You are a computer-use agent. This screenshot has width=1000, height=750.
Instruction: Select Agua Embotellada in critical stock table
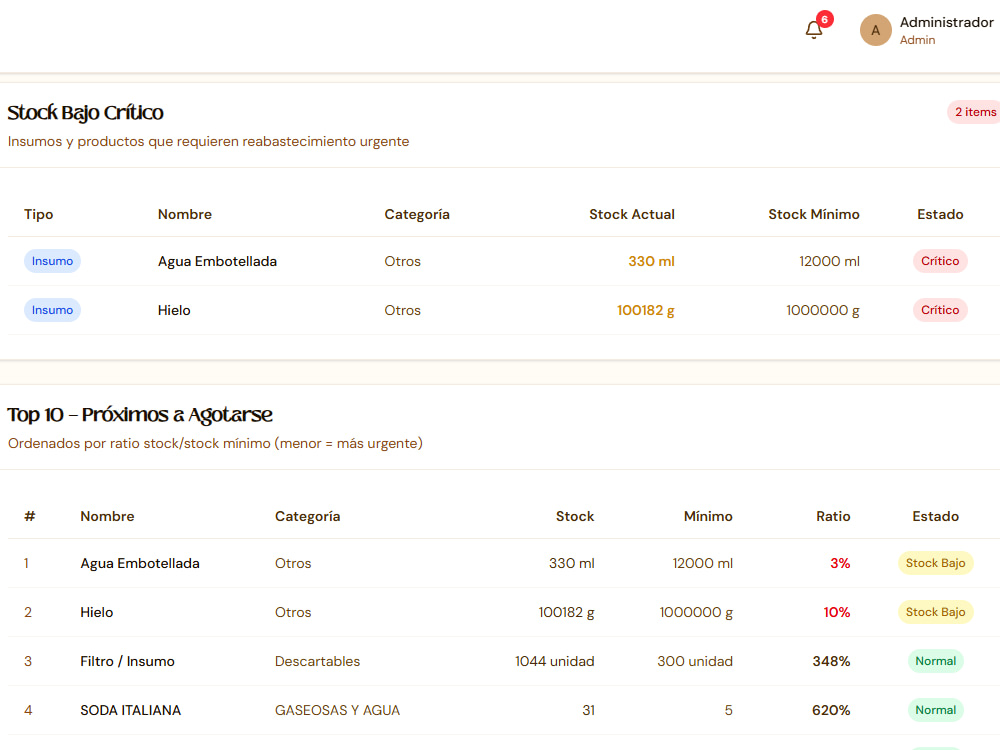pos(217,261)
